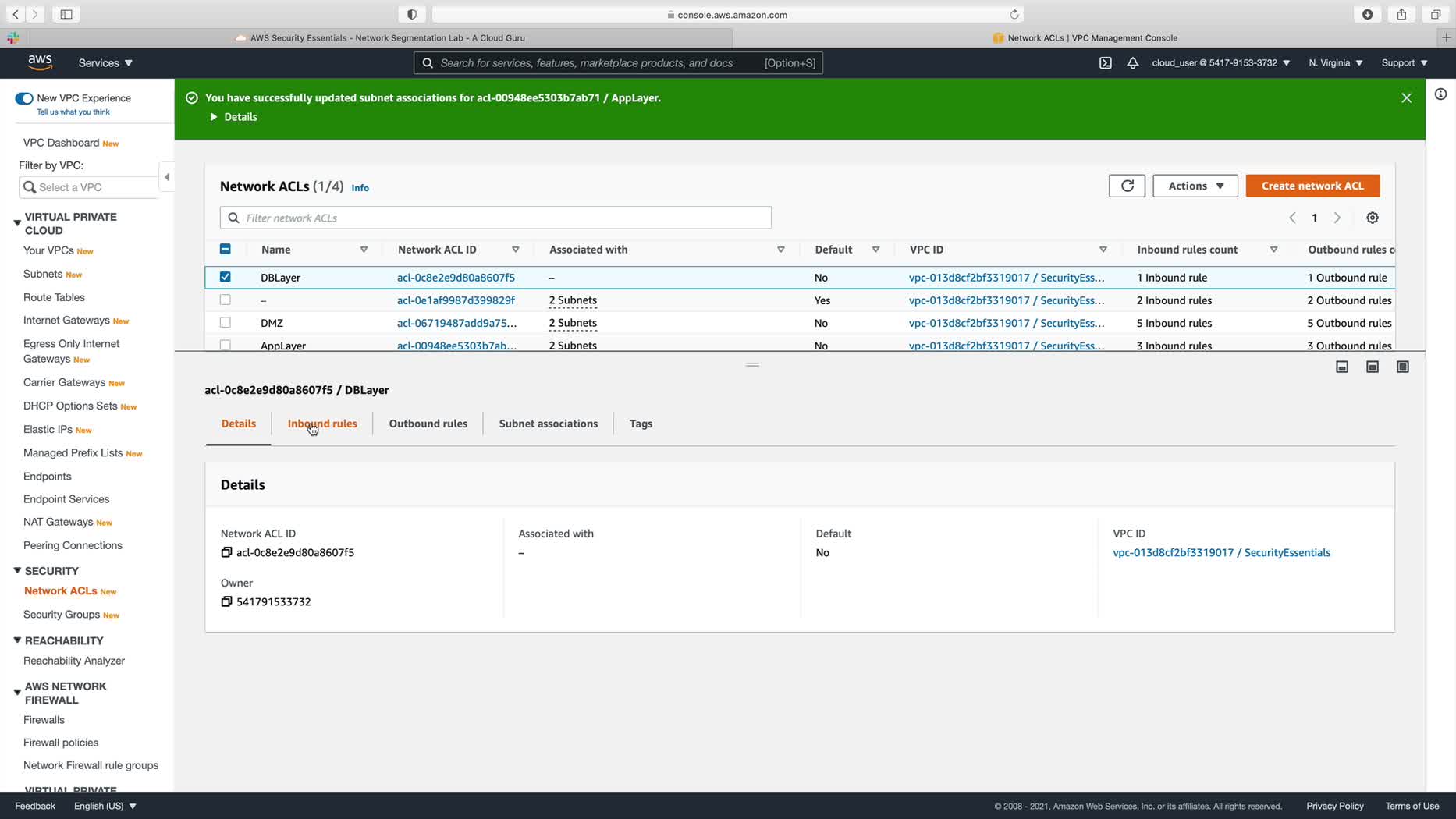The height and width of the screenshot is (819, 1456).
Task: Open the SecurityEssentials VPC ID link in Details
Action: click(1221, 552)
